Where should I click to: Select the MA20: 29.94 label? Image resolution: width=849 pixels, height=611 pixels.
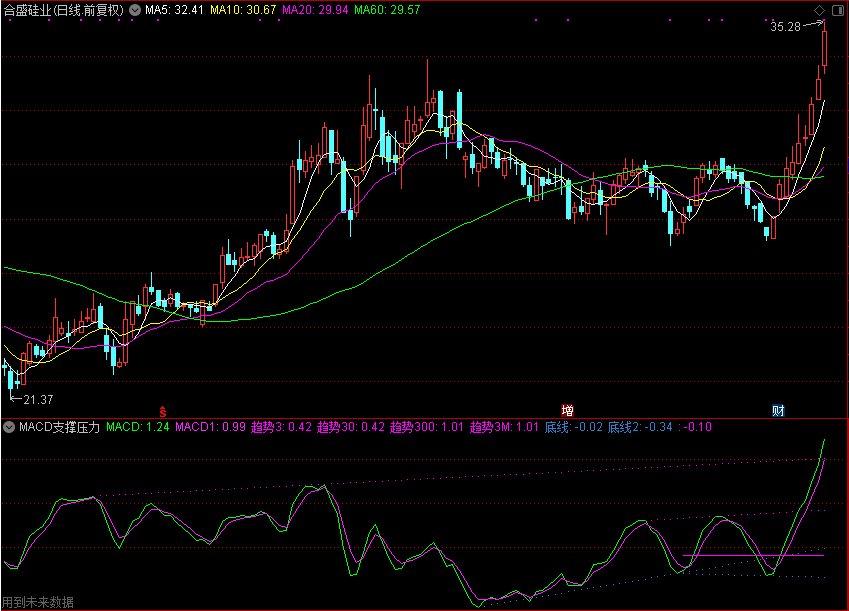[x=315, y=10]
